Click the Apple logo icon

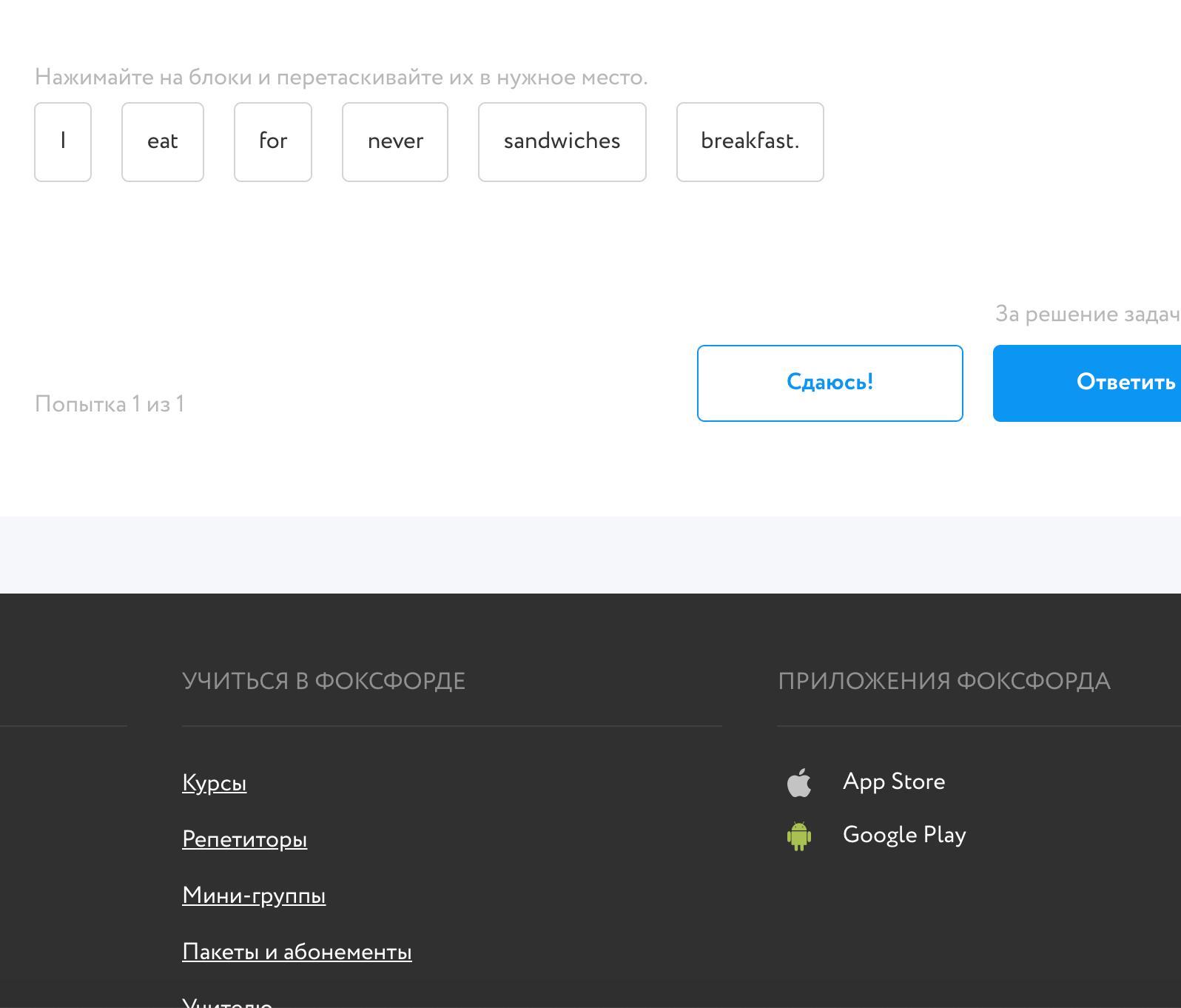coord(799,782)
